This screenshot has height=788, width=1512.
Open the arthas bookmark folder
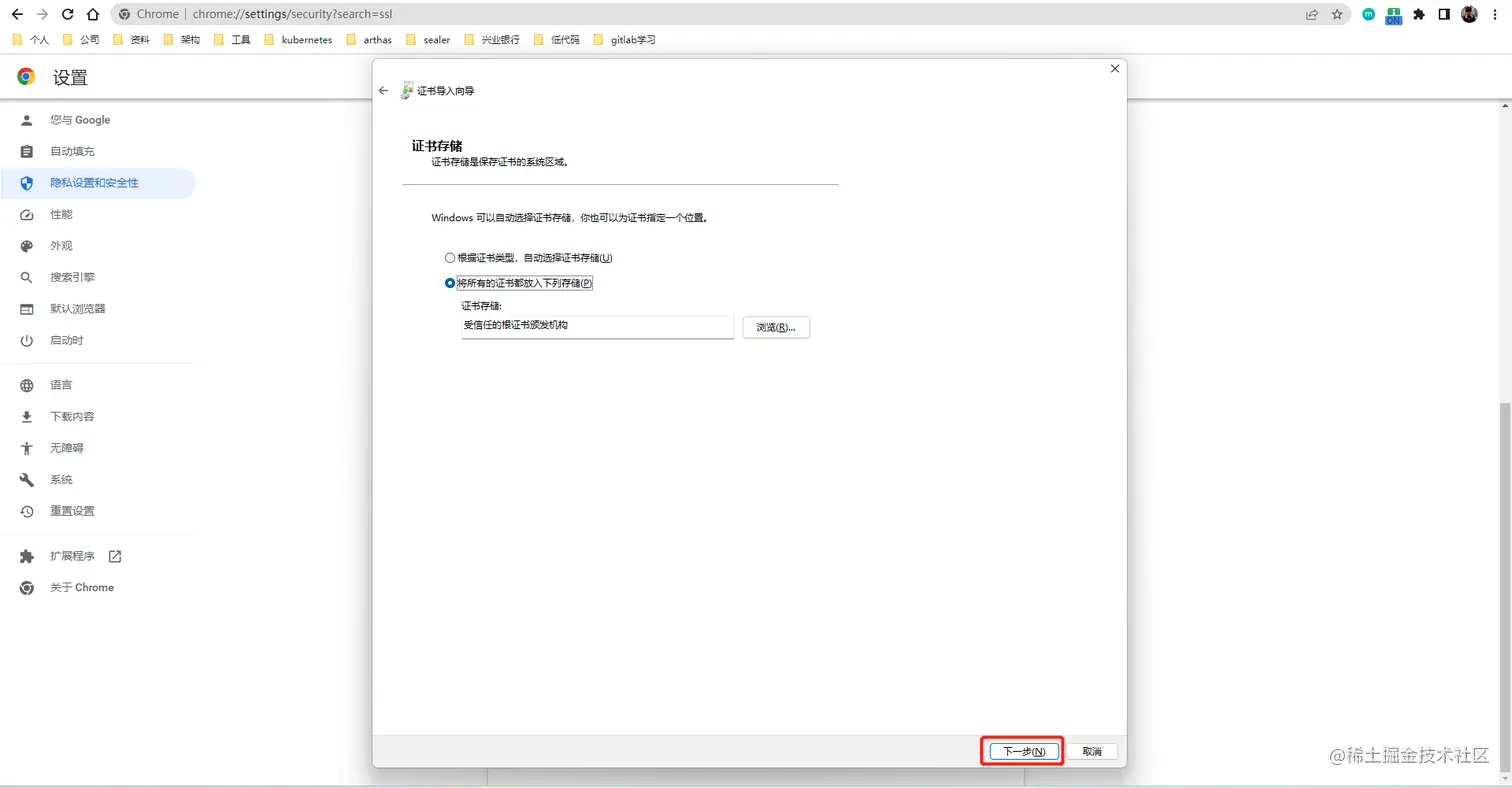369,40
